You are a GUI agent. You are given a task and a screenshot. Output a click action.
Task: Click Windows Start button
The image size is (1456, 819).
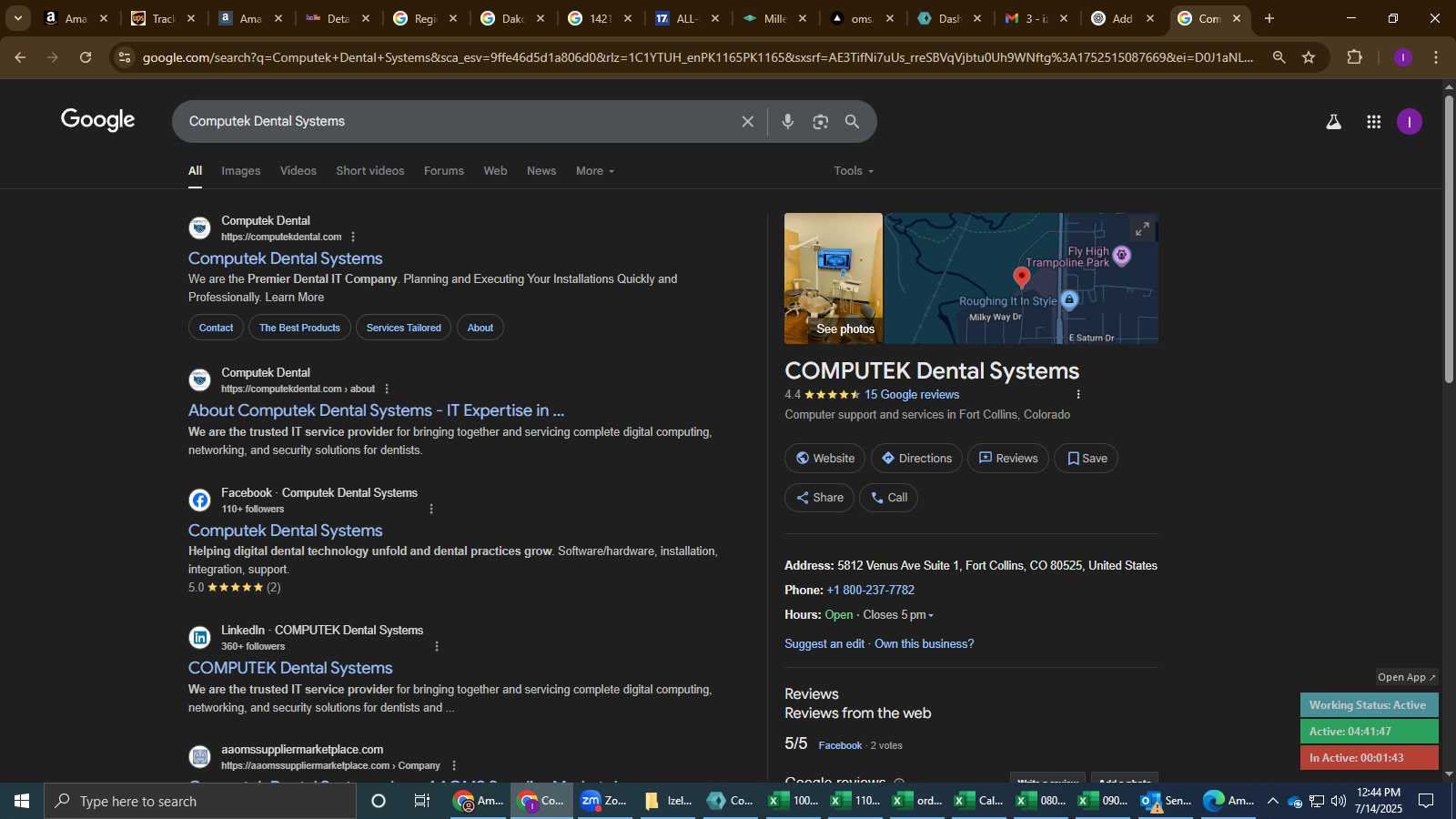(22, 801)
